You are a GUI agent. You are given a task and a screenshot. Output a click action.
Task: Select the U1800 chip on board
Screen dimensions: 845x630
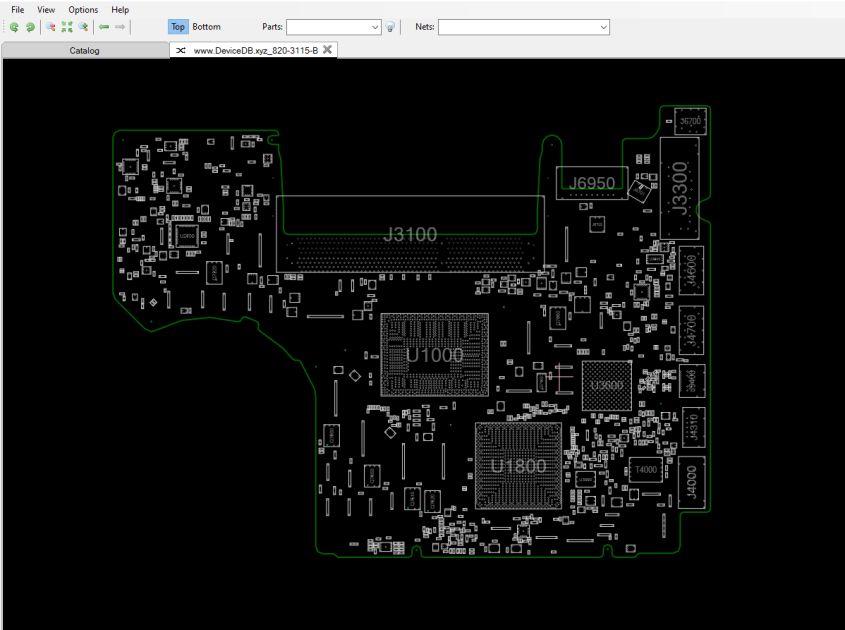[x=518, y=466]
